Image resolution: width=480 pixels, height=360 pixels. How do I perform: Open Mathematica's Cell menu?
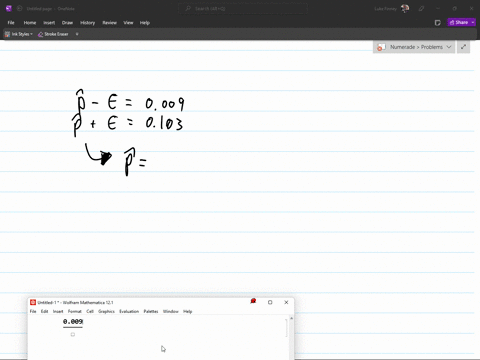[x=90, y=311]
